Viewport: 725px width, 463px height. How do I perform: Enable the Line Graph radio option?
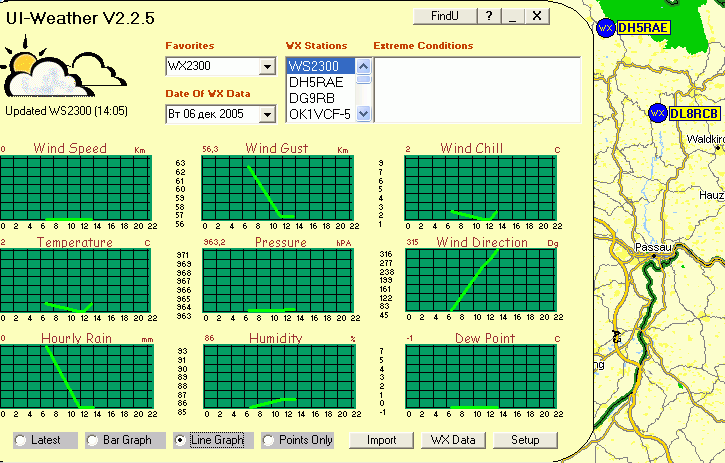pyautogui.click(x=180, y=440)
